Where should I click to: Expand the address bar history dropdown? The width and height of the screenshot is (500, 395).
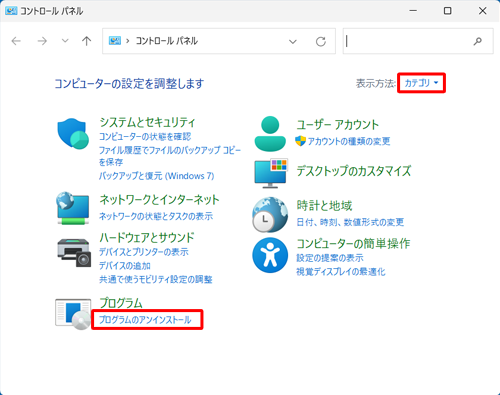(x=293, y=42)
